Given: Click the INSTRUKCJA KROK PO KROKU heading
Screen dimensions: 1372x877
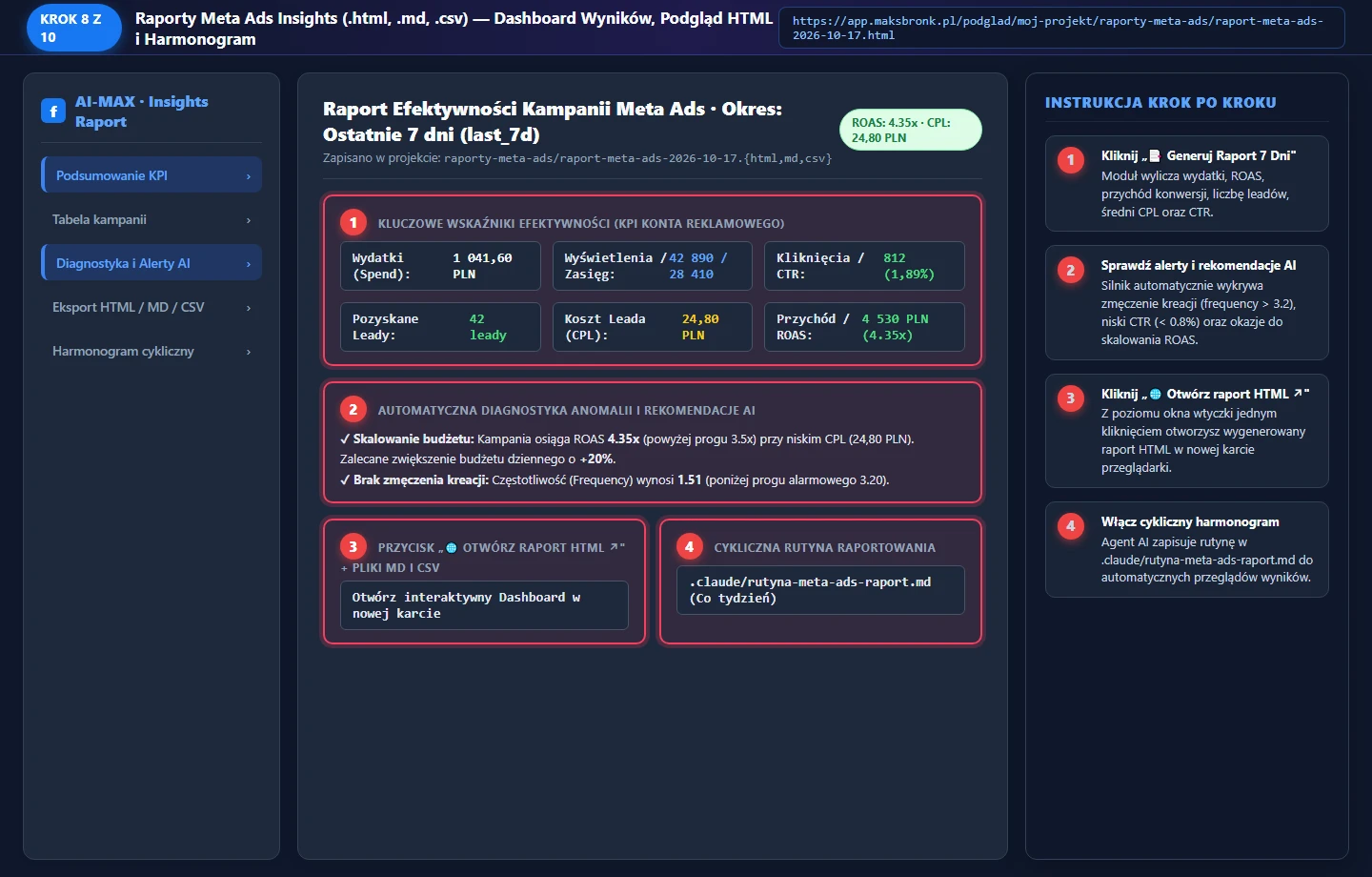Looking at the screenshot, I should click(x=1160, y=102).
